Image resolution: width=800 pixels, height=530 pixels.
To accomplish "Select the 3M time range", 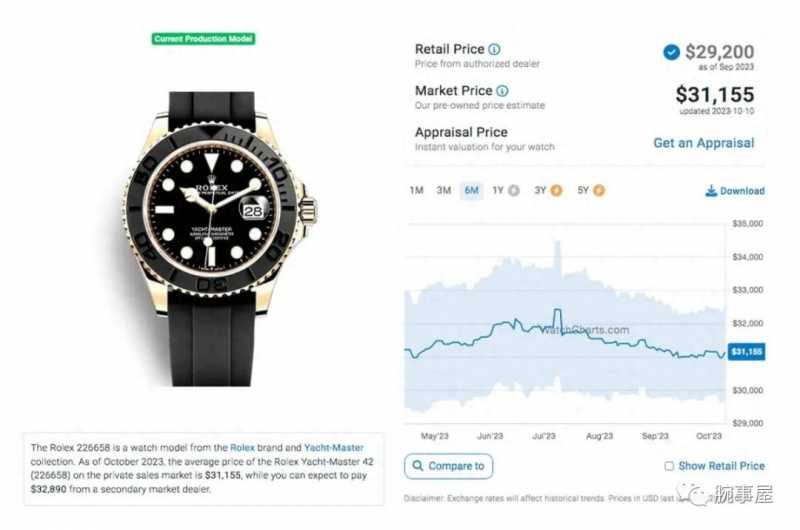I will tap(443, 191).
